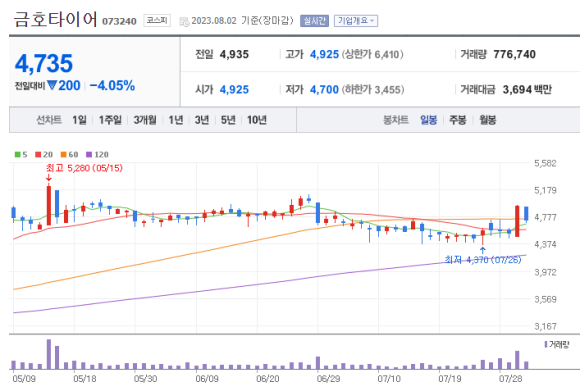Select the 5년 line chart tab
The image size is (580, 391).
pos(228,120)
